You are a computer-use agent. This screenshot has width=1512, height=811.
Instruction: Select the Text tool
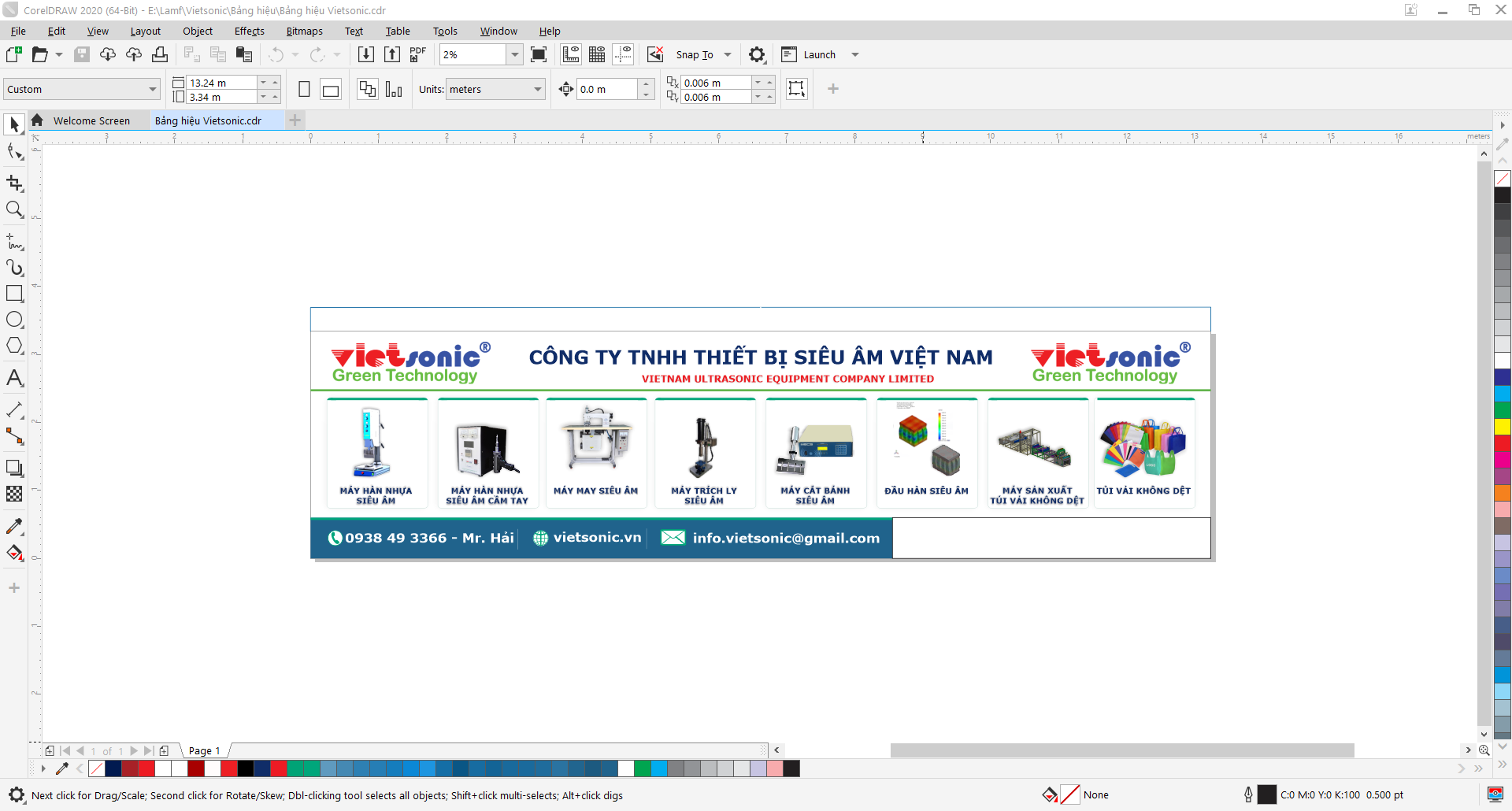(x=14, y=378)
